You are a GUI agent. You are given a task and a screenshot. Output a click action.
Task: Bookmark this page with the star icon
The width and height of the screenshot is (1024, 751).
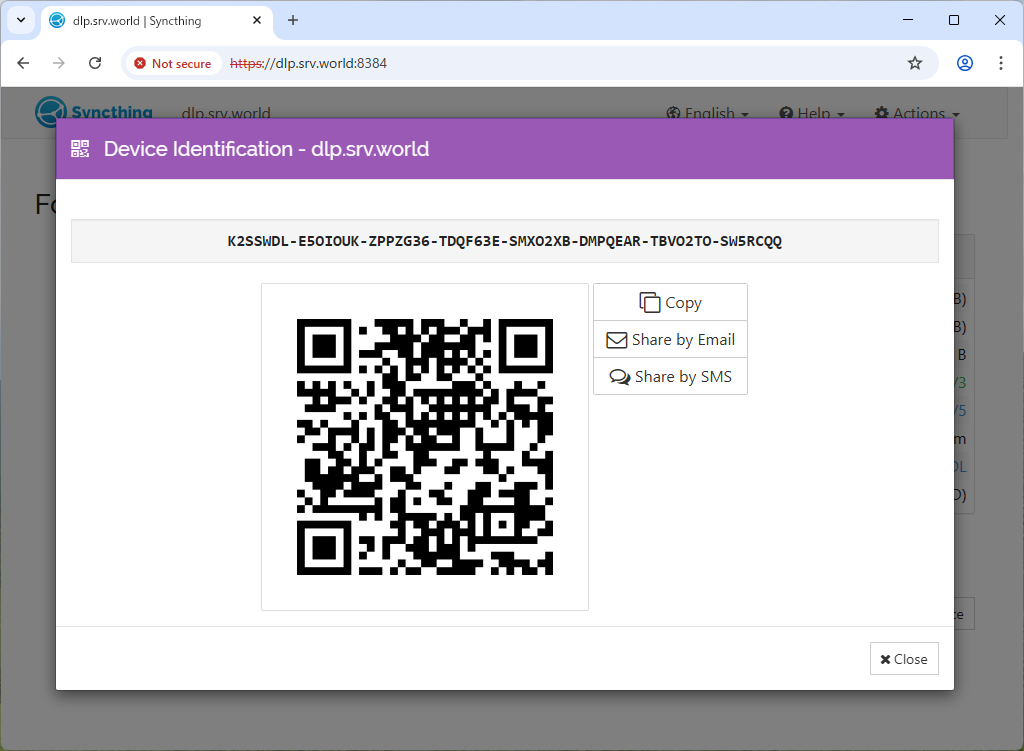pyautogui.click(x=914, y=63)
